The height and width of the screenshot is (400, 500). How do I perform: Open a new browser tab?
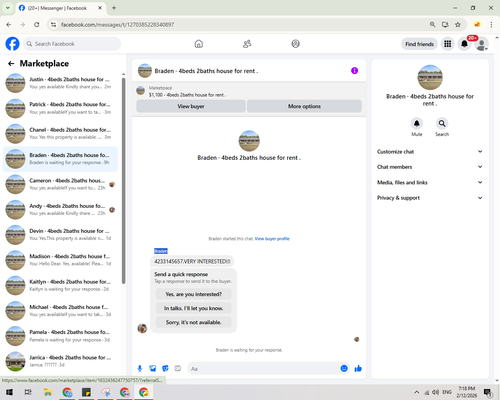(x=114, y=8)
